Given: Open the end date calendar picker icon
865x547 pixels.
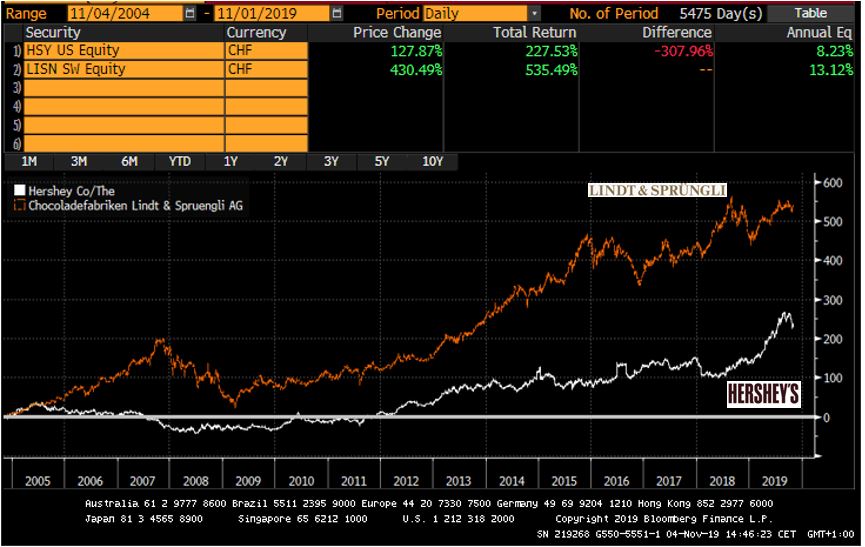Looking at the screenshot, I should tap(337, 13).
